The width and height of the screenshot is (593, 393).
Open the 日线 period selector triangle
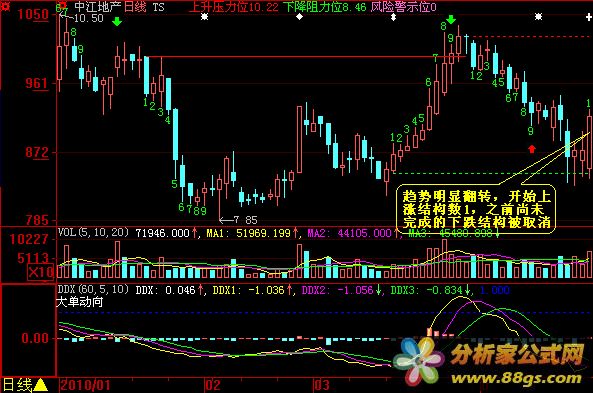40,385
